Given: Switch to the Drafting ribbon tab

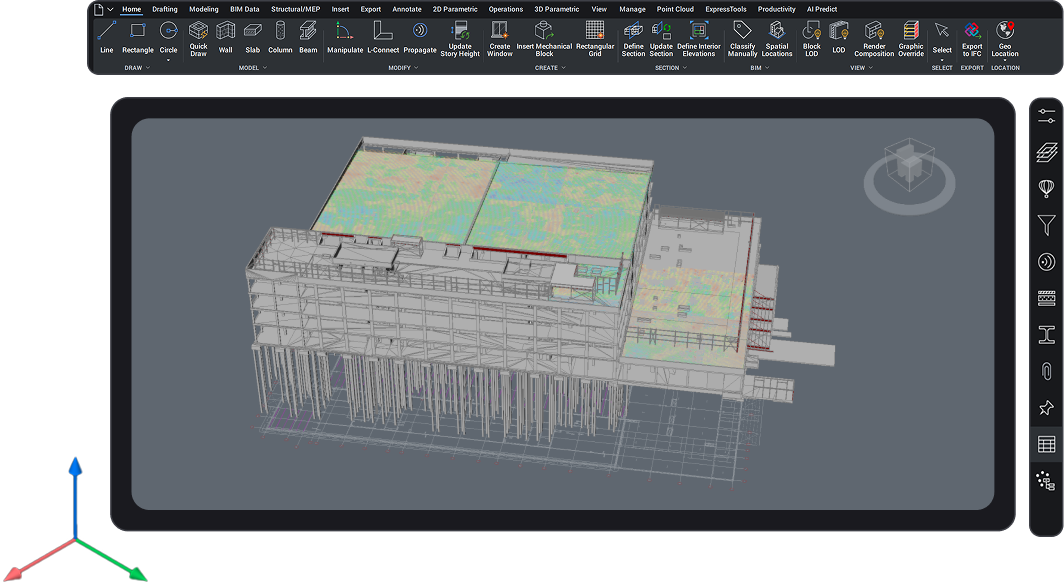Looking at the screenshot, I should click(164, 9).
